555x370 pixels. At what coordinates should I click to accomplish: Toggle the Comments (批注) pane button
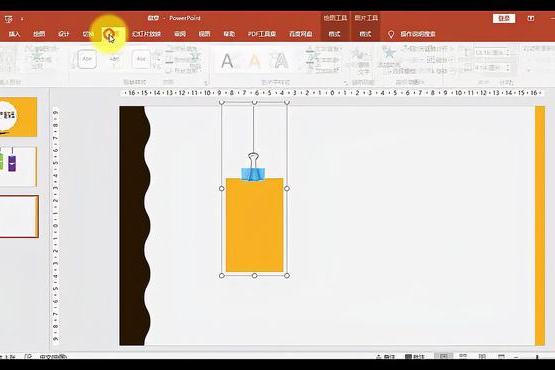(415, 356)
